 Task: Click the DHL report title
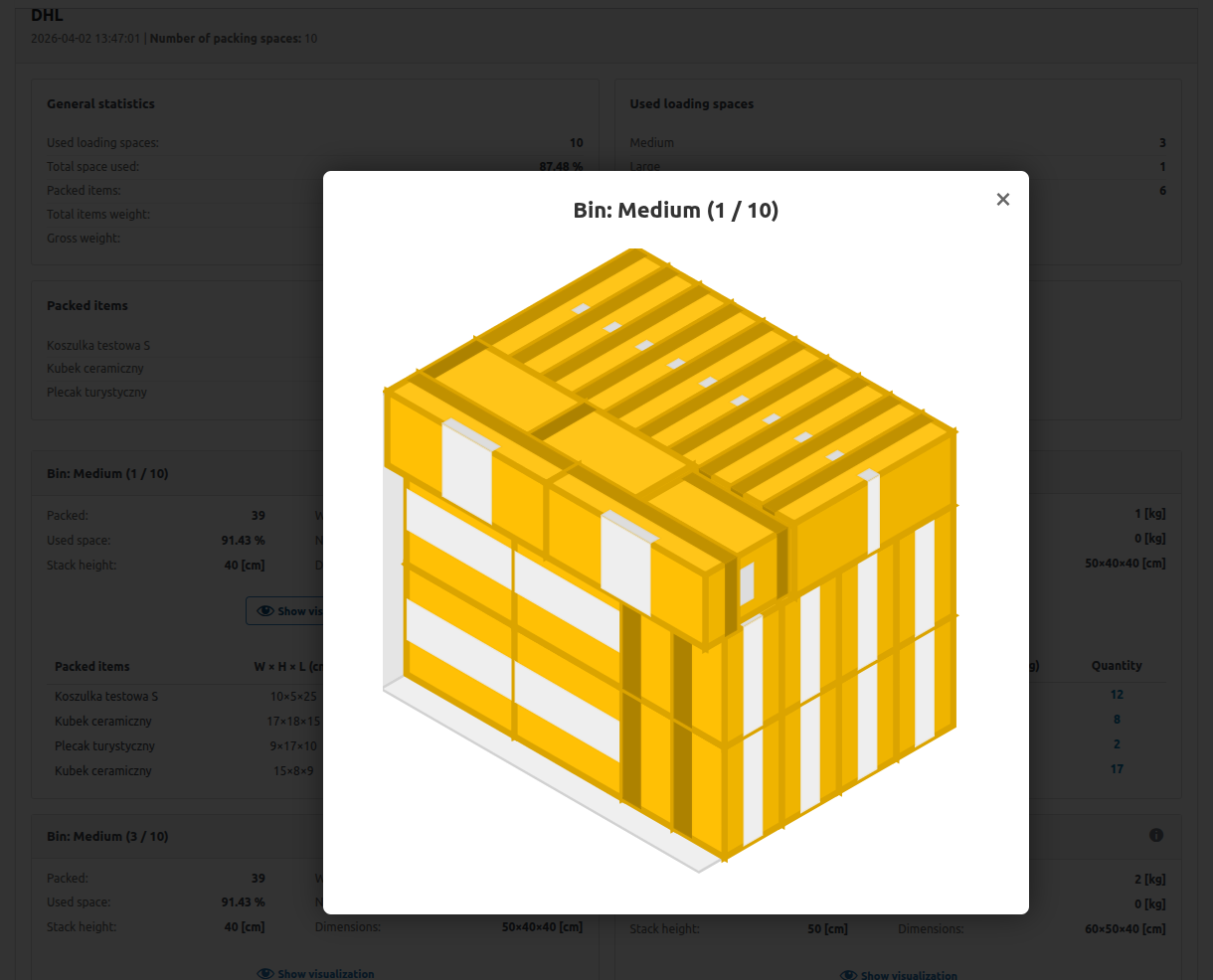[47, 15]
